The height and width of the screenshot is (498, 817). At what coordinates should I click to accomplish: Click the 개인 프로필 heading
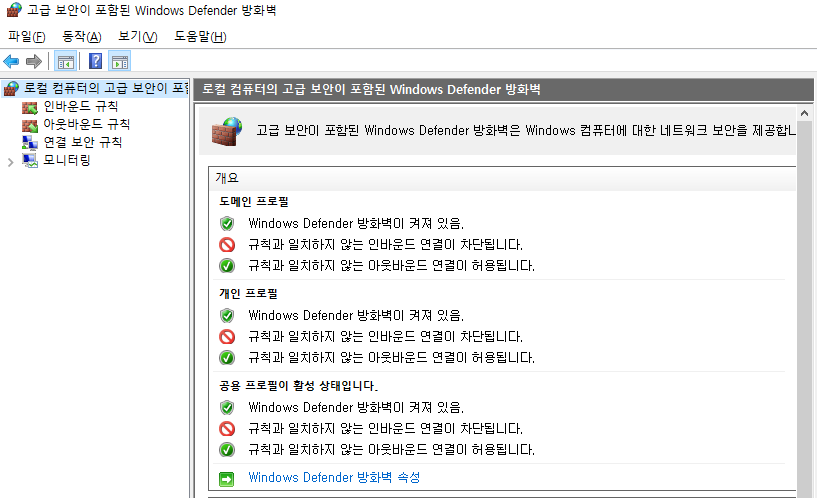pos(248,294)
